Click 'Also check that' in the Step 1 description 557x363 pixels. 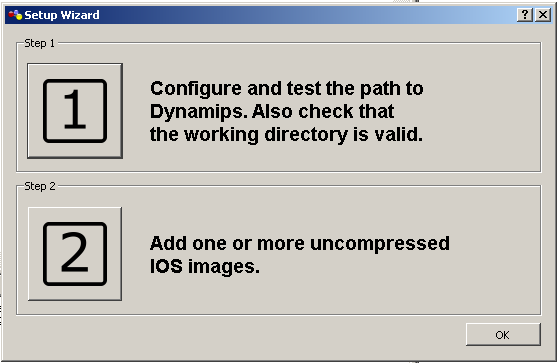click(x=323, y=112)
